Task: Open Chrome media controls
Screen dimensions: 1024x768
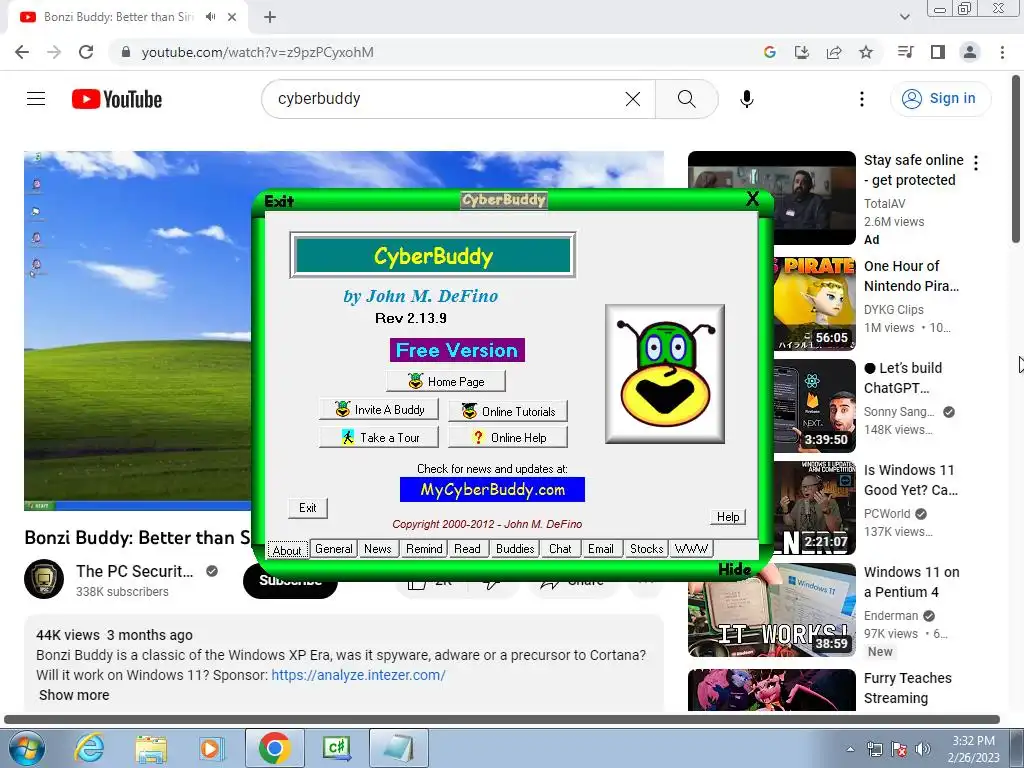Action: 905,52
